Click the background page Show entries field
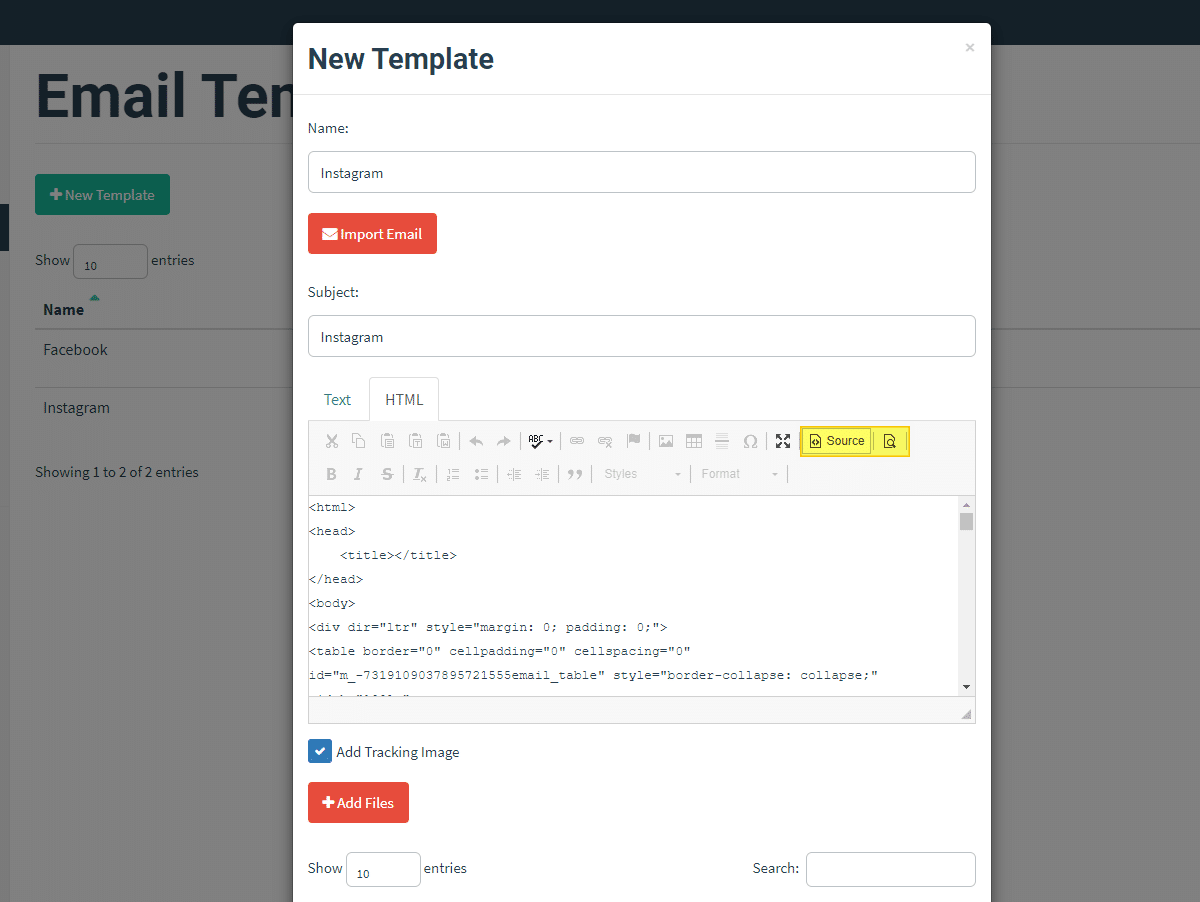Screen dimensions: 1200x902 (x=110, y=261)
